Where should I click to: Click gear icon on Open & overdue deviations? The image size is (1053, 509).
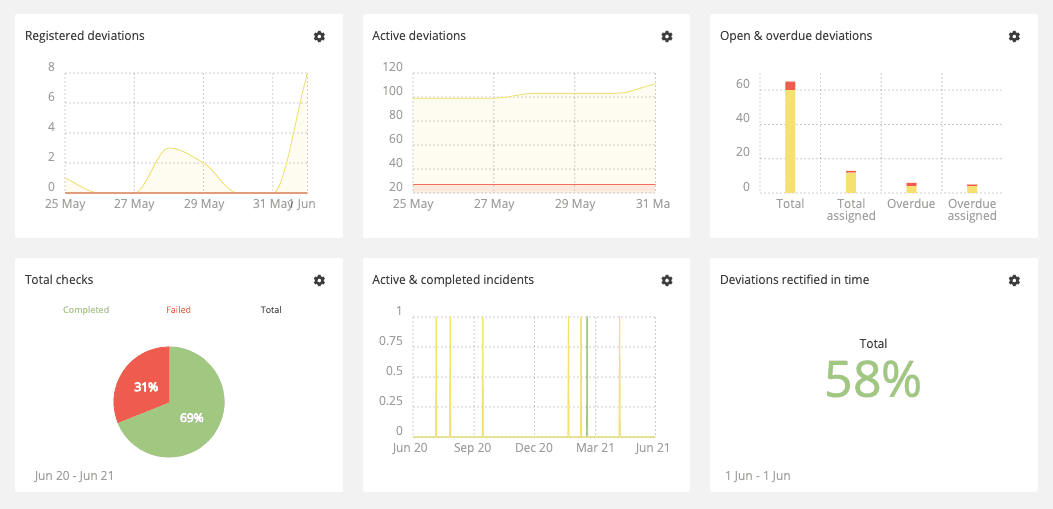[x=1014, y=36]
